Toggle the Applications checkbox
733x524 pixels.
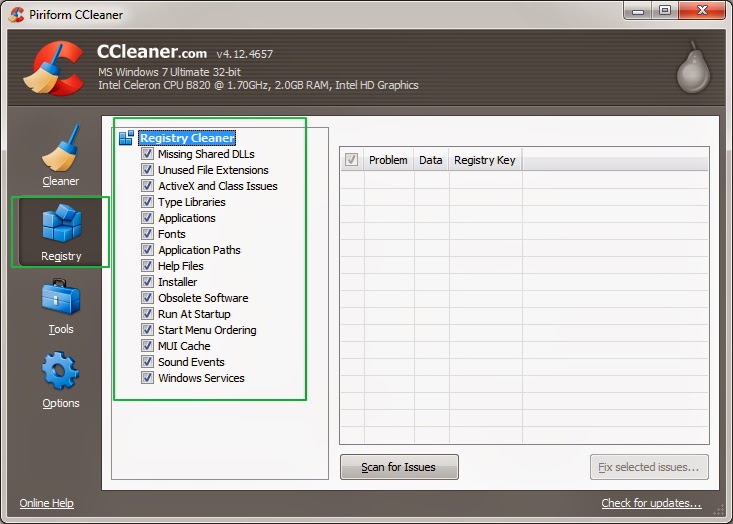tap(147, 218)
